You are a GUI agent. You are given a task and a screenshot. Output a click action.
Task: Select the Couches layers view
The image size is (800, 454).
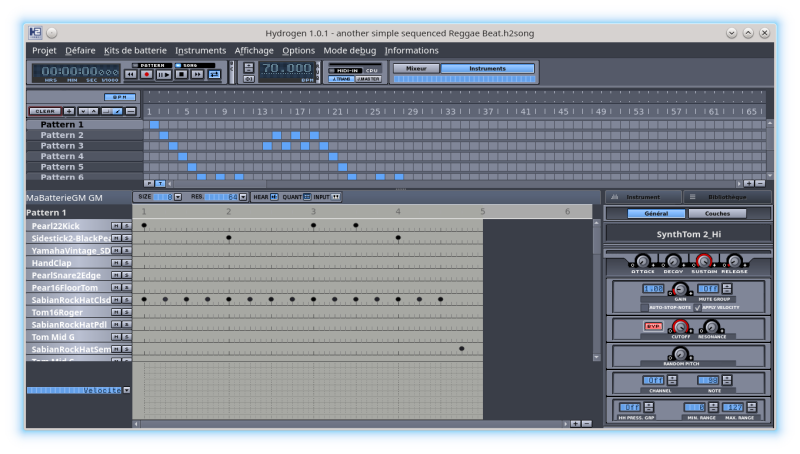point(717,214)
